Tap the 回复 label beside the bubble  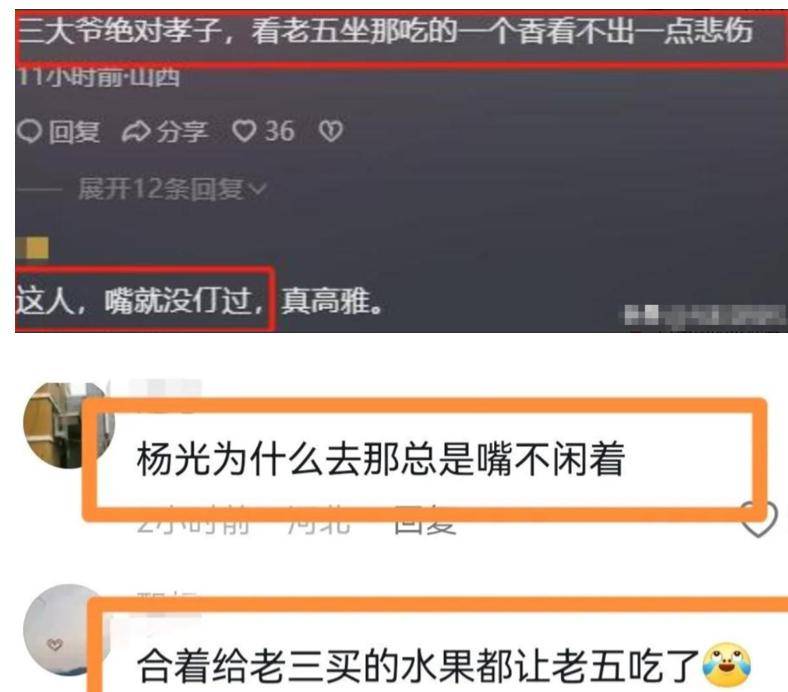pos(74,132)
